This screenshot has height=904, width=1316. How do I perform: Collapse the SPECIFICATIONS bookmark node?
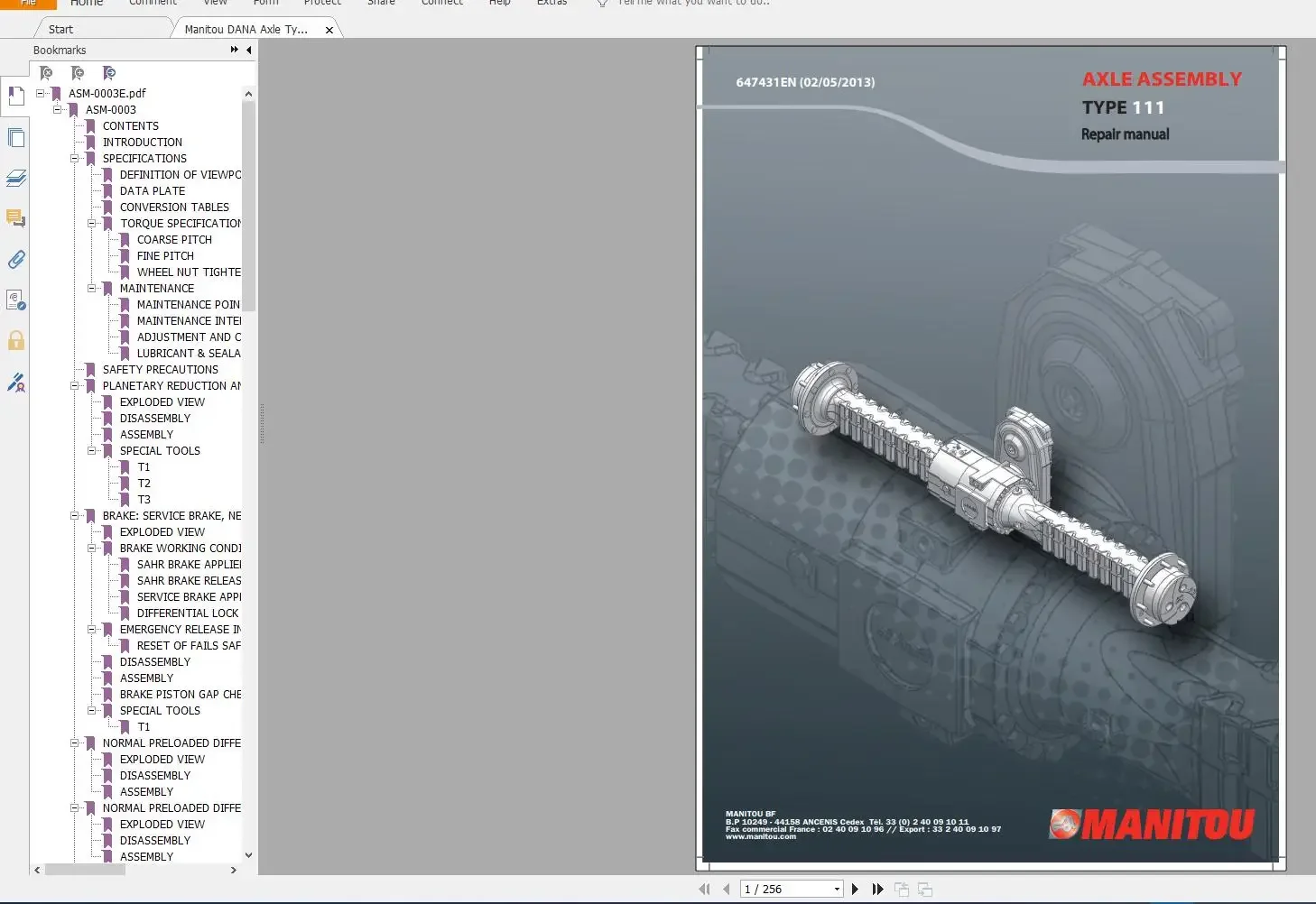point(75,159)
